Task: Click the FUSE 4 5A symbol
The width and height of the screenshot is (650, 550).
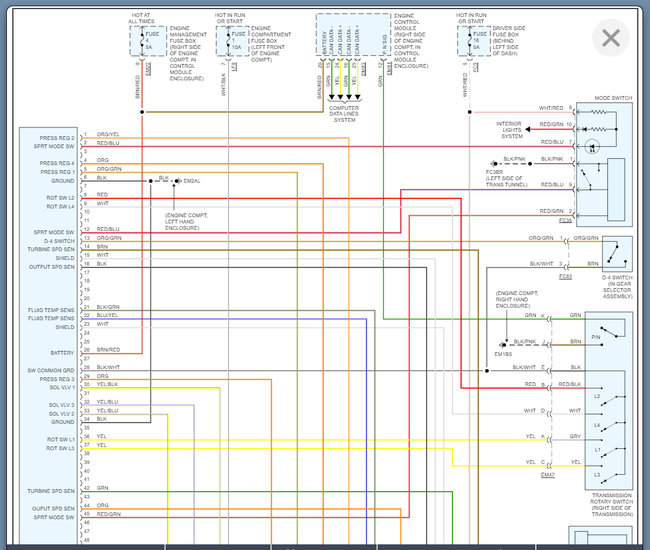Action: click(x=148, y=41)
